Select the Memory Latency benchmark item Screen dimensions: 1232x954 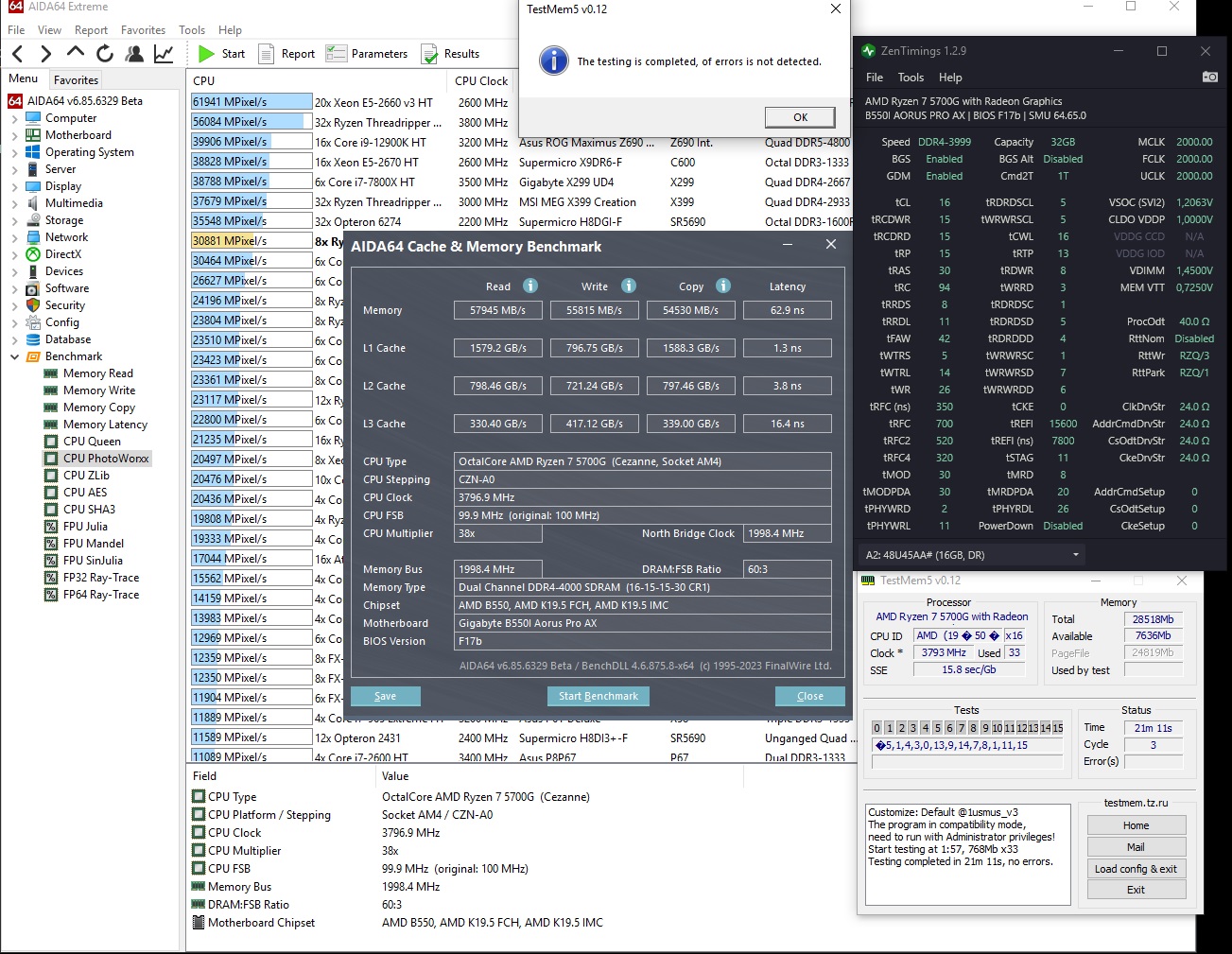[105, 425]
